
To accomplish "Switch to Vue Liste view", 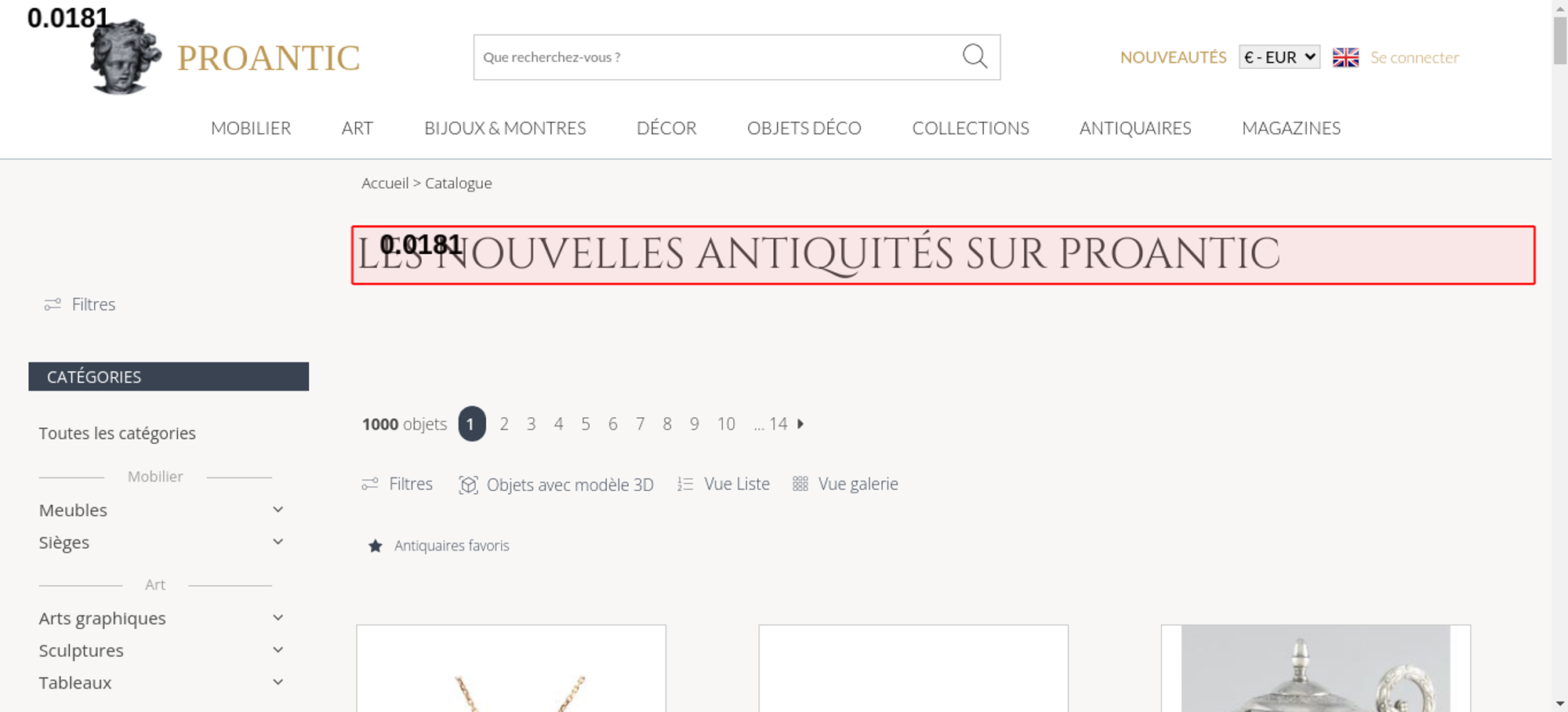I will (x=724, y=484).
